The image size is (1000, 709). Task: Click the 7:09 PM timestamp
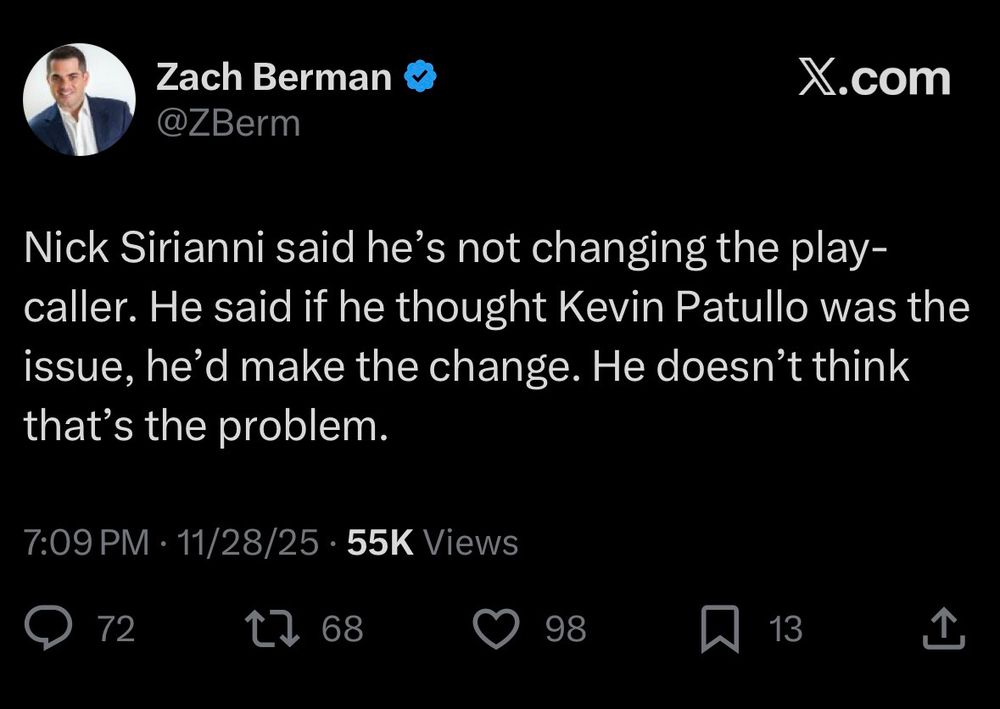(84, 543)
